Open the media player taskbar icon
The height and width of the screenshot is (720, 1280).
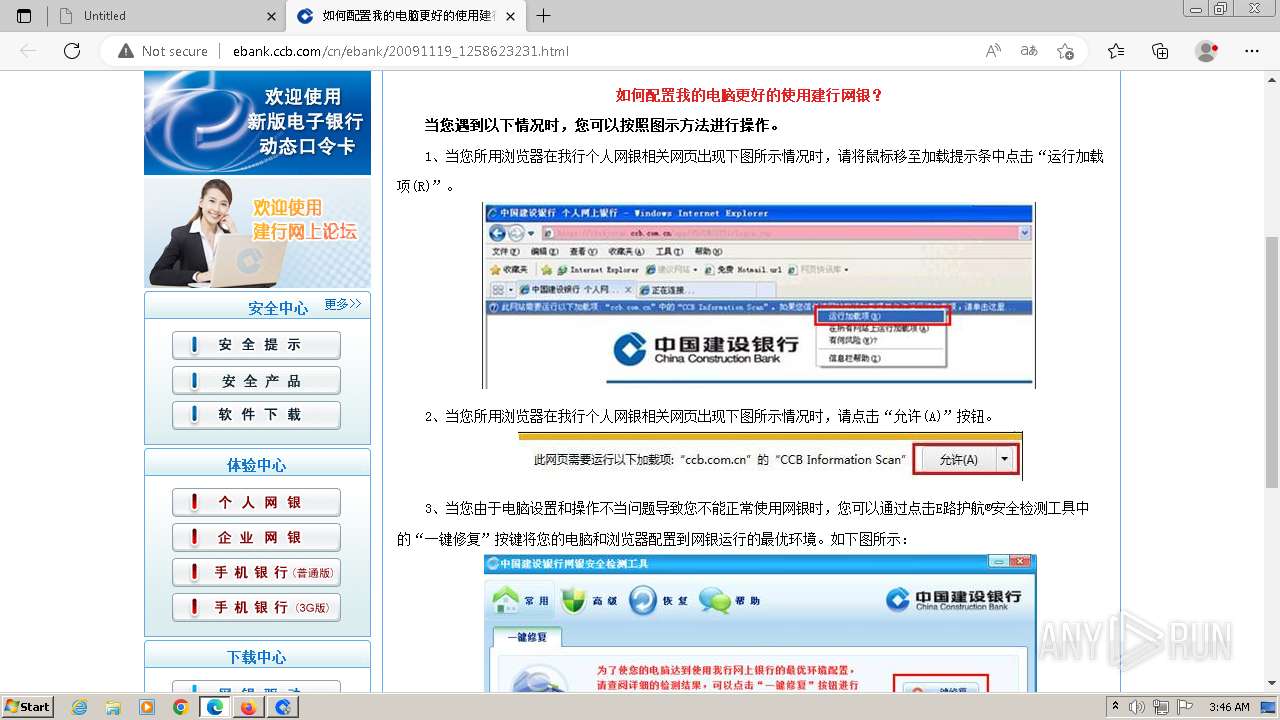click(147, 707)
